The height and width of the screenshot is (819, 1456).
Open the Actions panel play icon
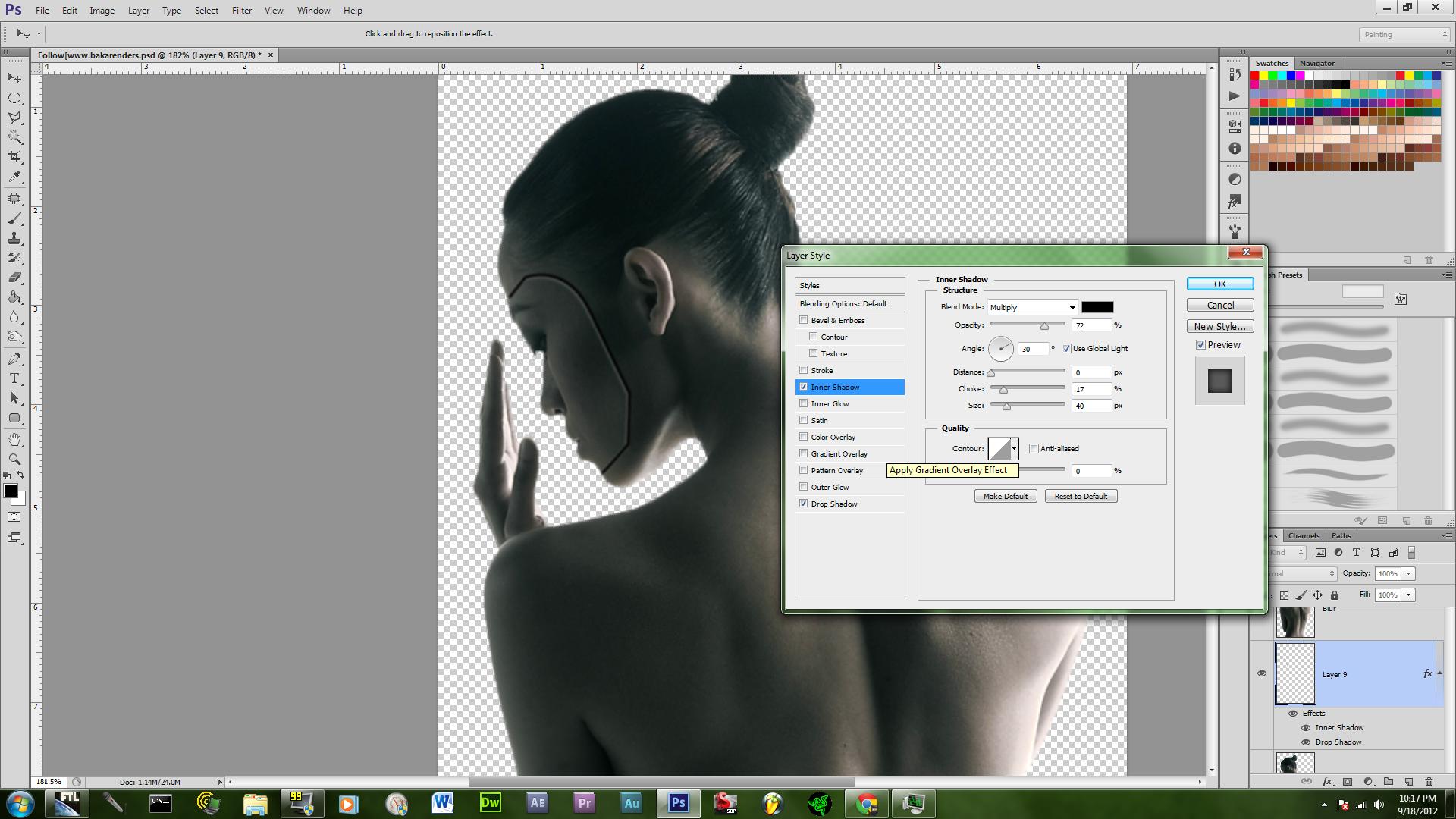click(1235, 96)
